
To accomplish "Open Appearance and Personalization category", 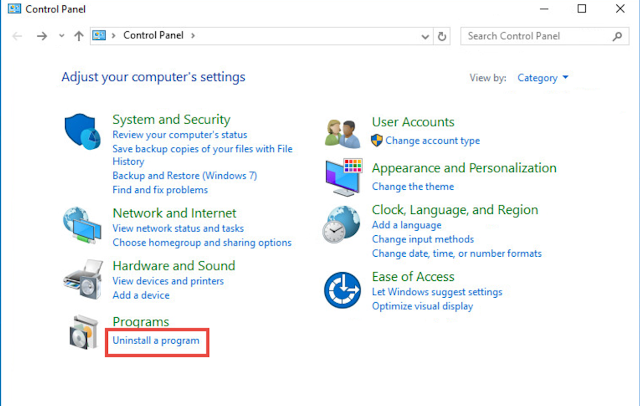I will (464, 168).
